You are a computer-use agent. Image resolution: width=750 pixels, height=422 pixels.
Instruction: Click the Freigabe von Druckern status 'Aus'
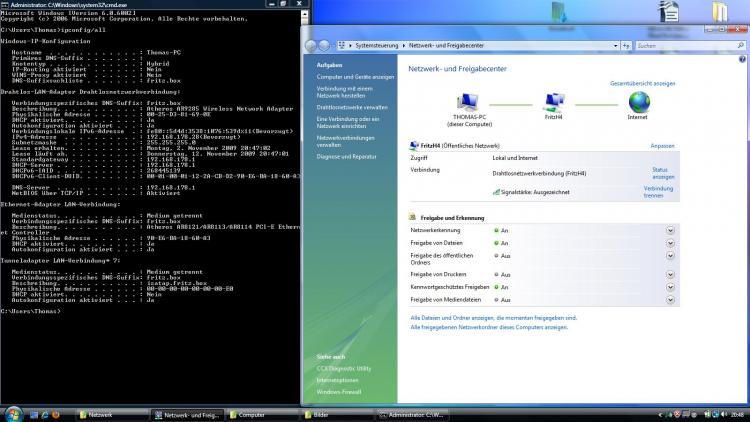[506, 275]
